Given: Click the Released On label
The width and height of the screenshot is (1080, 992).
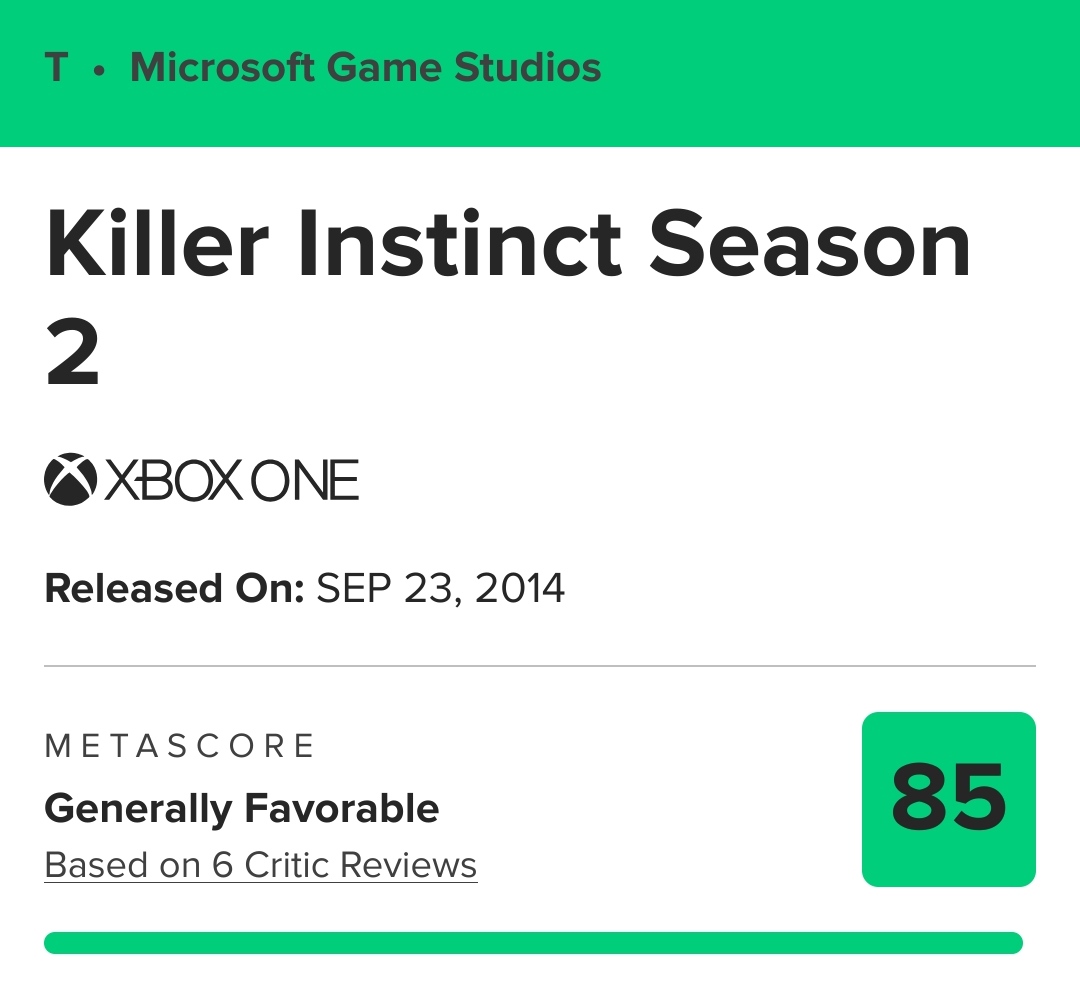Looking at the screenshot, I should coord(174,588).
